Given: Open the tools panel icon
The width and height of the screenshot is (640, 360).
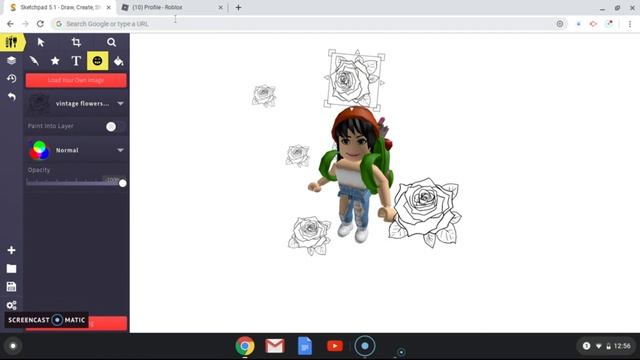Looking at the screenshot, I should [11, 42].
